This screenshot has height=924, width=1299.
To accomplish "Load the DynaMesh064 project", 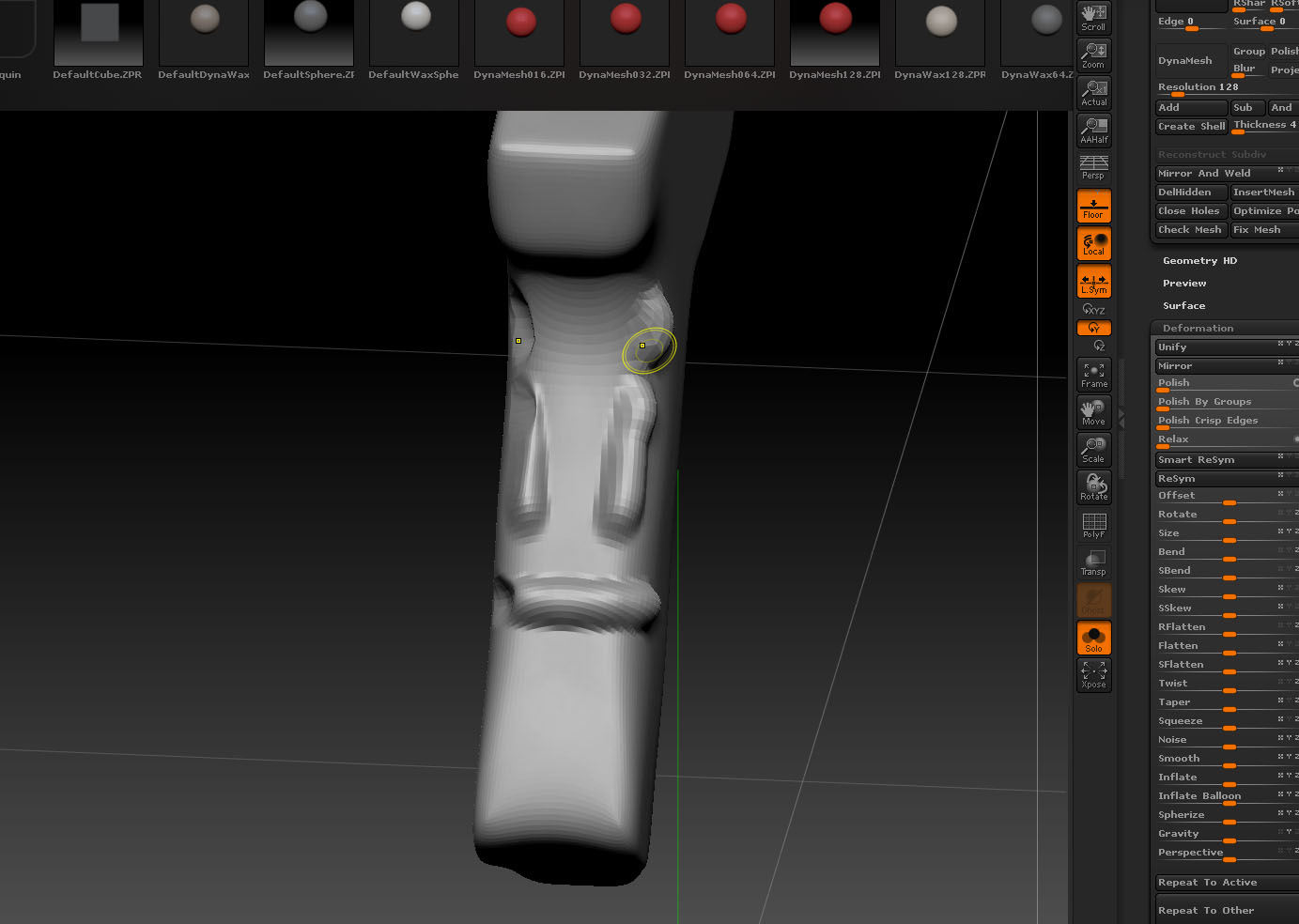I will (x=730, y=40).
